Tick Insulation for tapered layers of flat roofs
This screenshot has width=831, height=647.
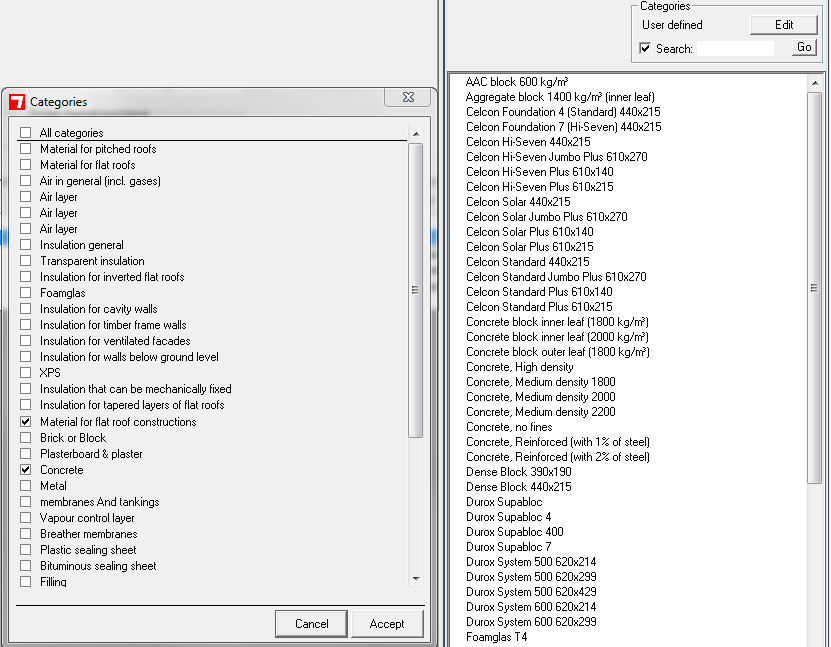pos(25,404)
